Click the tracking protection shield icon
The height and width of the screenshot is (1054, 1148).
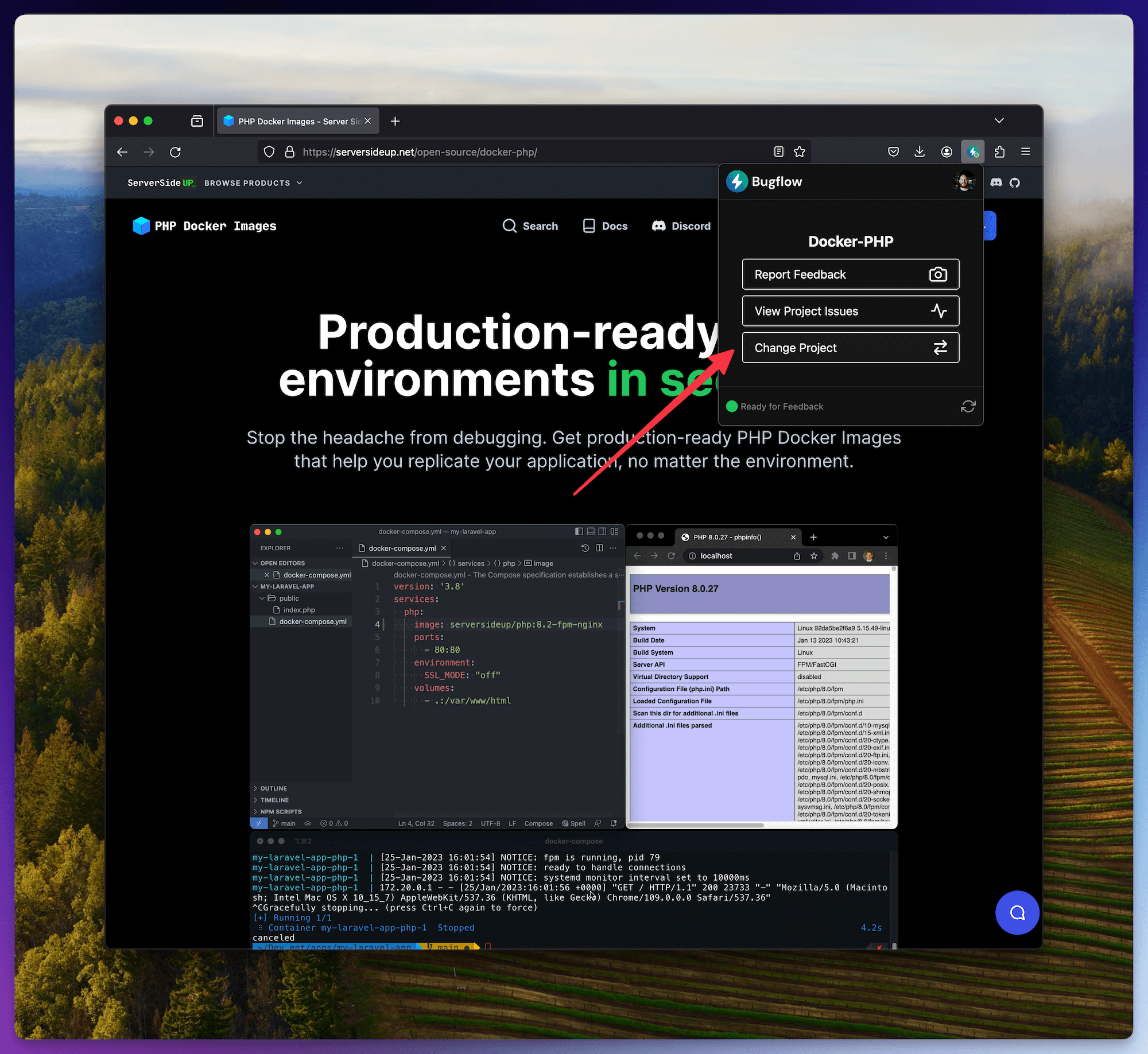coord(269,152)
